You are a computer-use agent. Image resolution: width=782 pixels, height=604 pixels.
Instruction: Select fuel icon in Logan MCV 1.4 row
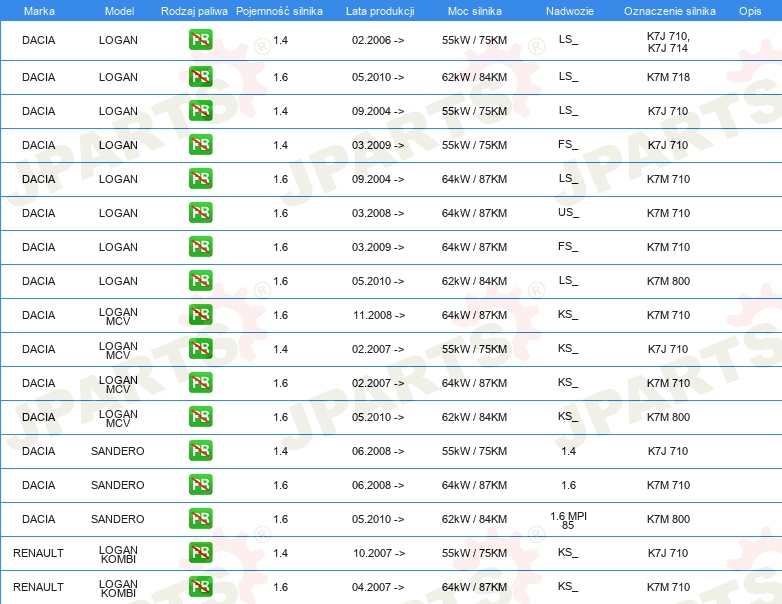point(200,349)
